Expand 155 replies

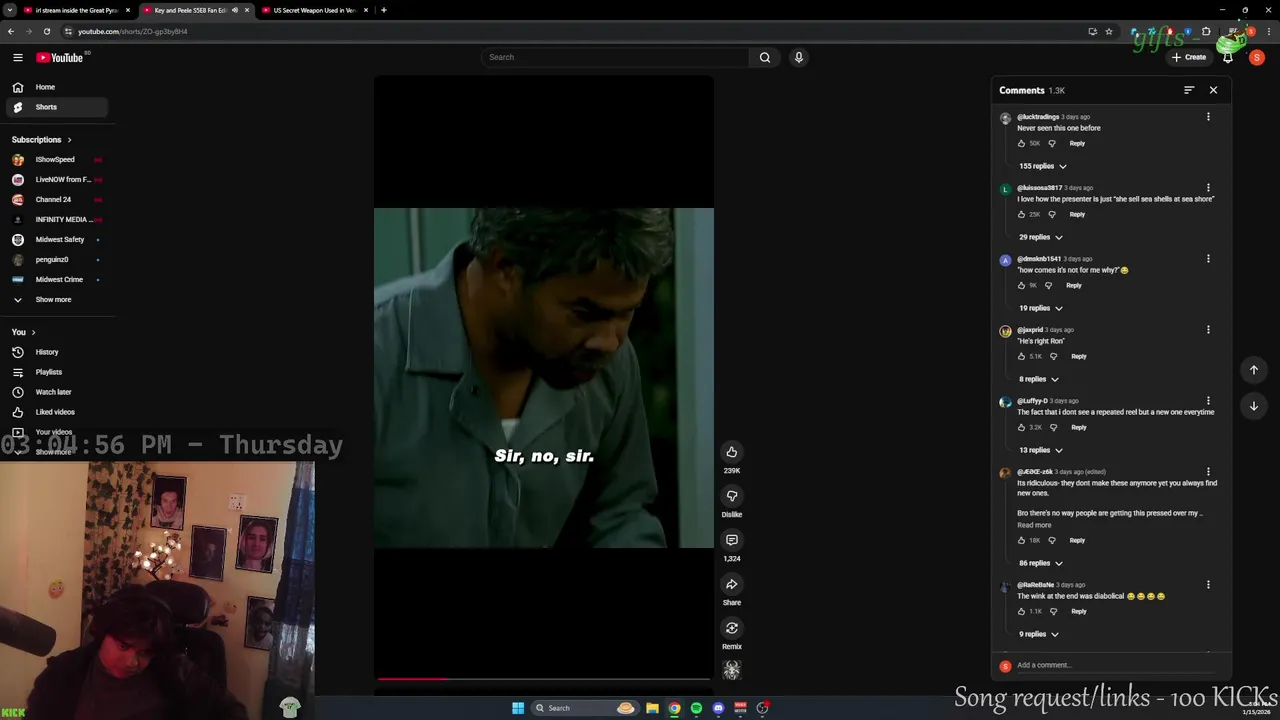[x=1042, y=166]
